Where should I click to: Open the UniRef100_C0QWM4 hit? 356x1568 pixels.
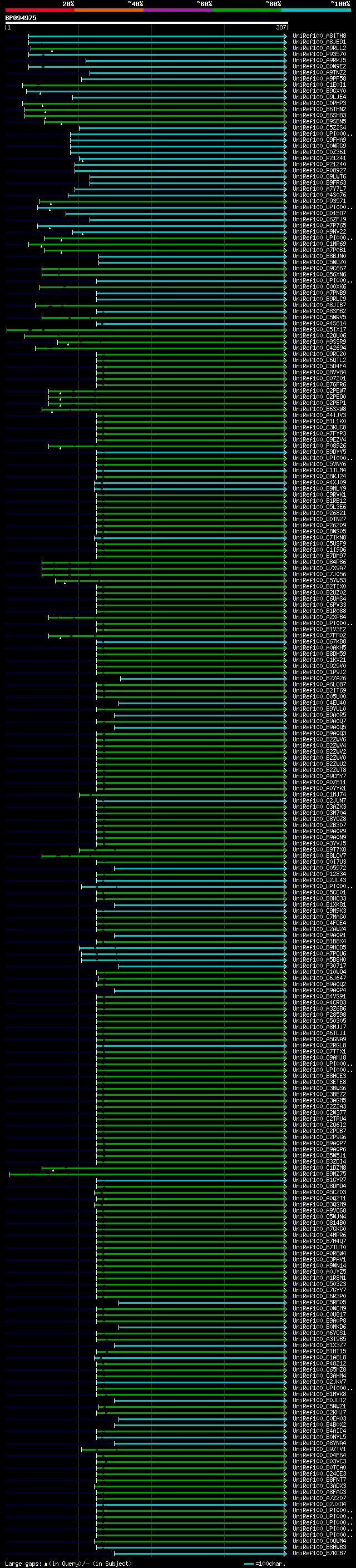[319, 1541]
